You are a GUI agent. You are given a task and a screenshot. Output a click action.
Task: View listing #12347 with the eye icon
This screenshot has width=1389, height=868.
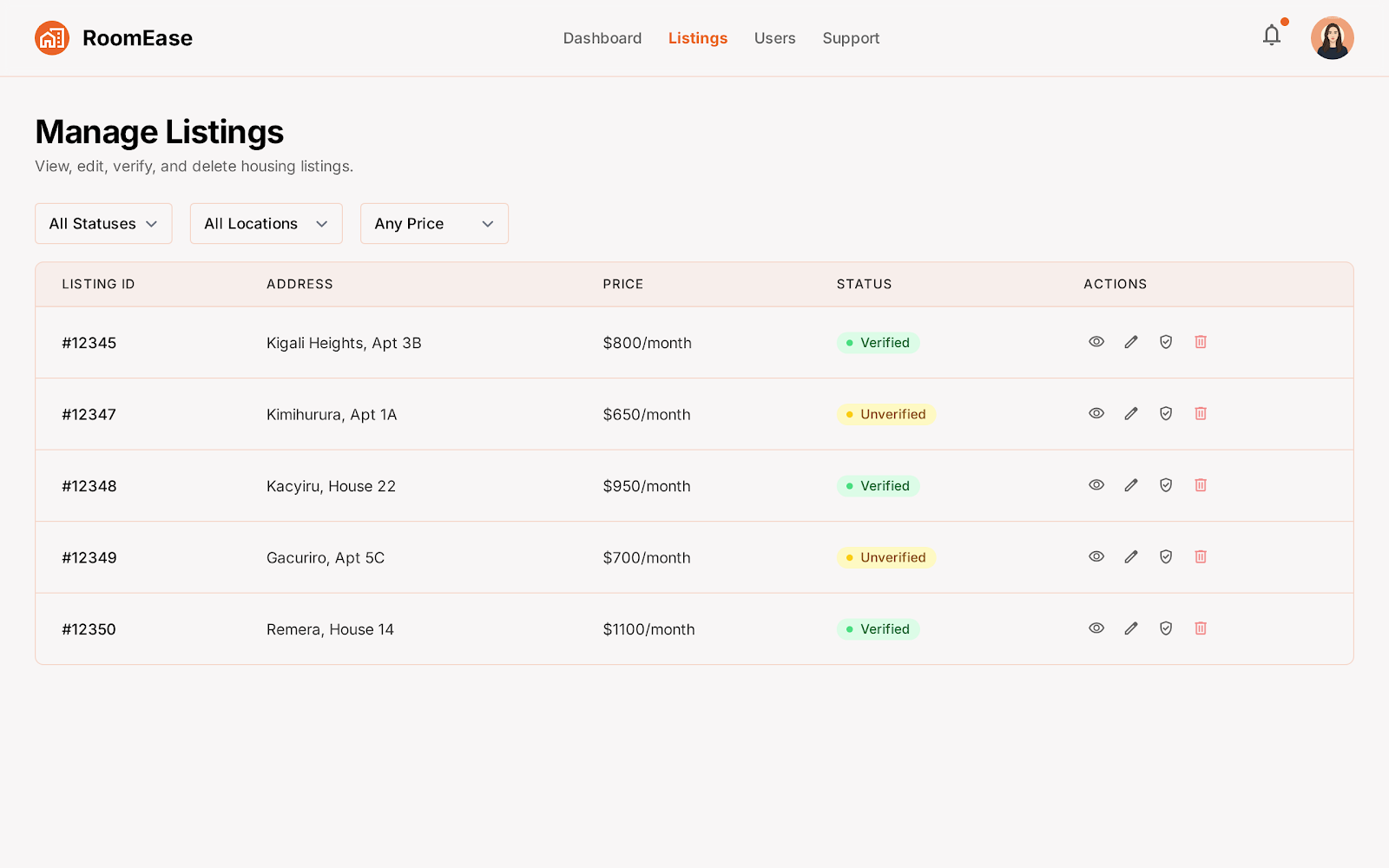(1096, 413)
